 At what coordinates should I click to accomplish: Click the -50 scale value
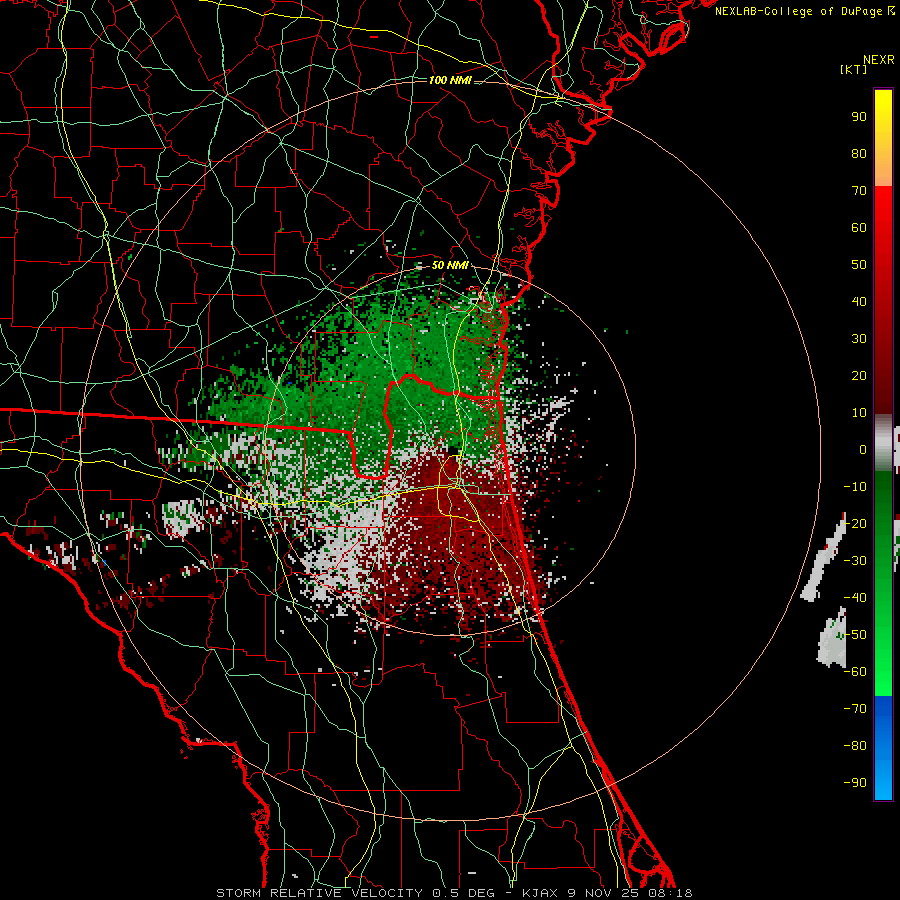[x=855, y=635]
